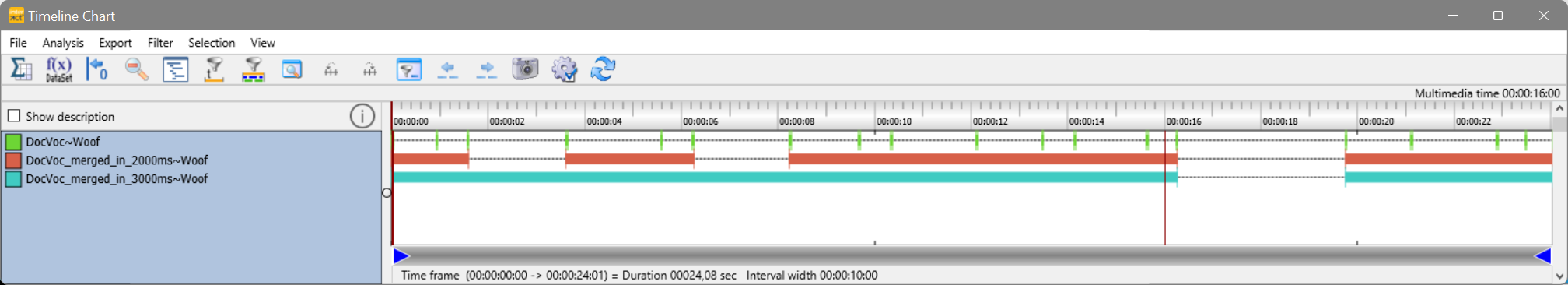
Task: Click the splitter circle handle between panels
Action: pos(387,193)
